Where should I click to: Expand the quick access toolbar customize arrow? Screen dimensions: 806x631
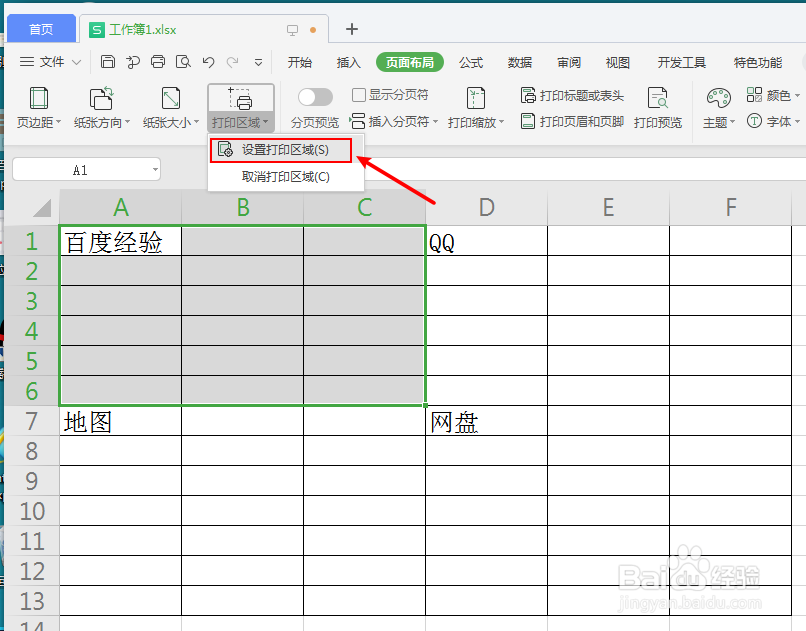pos(259,63)
